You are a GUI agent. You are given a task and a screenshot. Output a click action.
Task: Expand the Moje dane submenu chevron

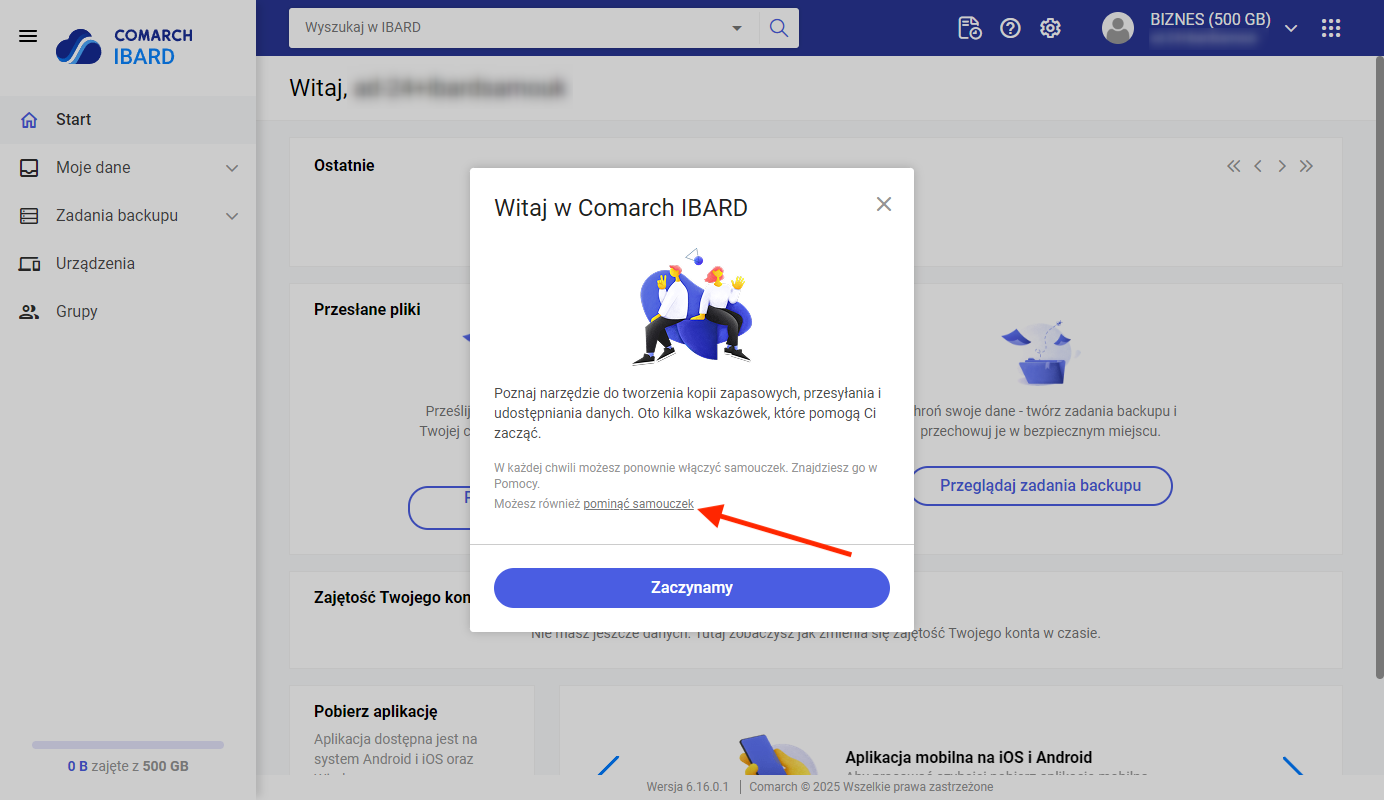[232, 168]
